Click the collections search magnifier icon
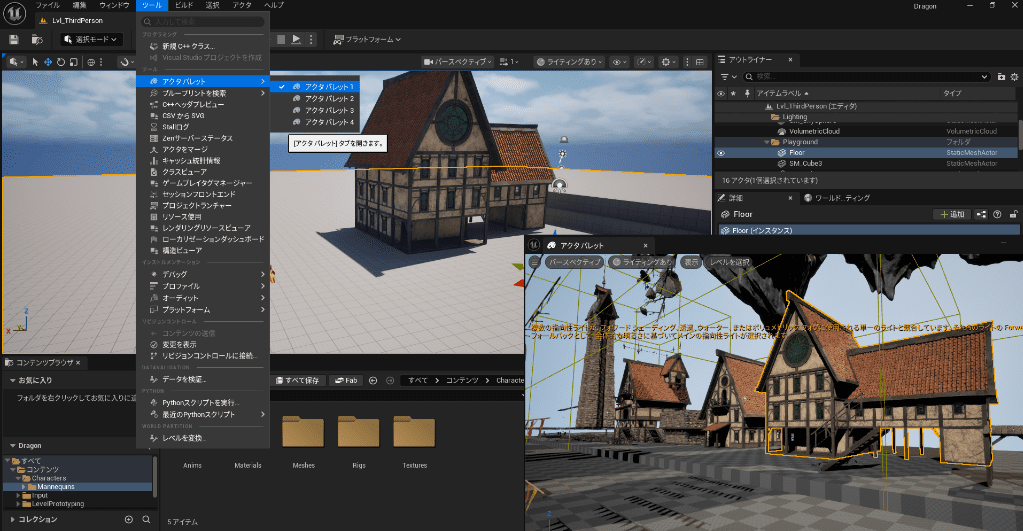This screenshot has width=1023, height=531. (x=146, y=519)
